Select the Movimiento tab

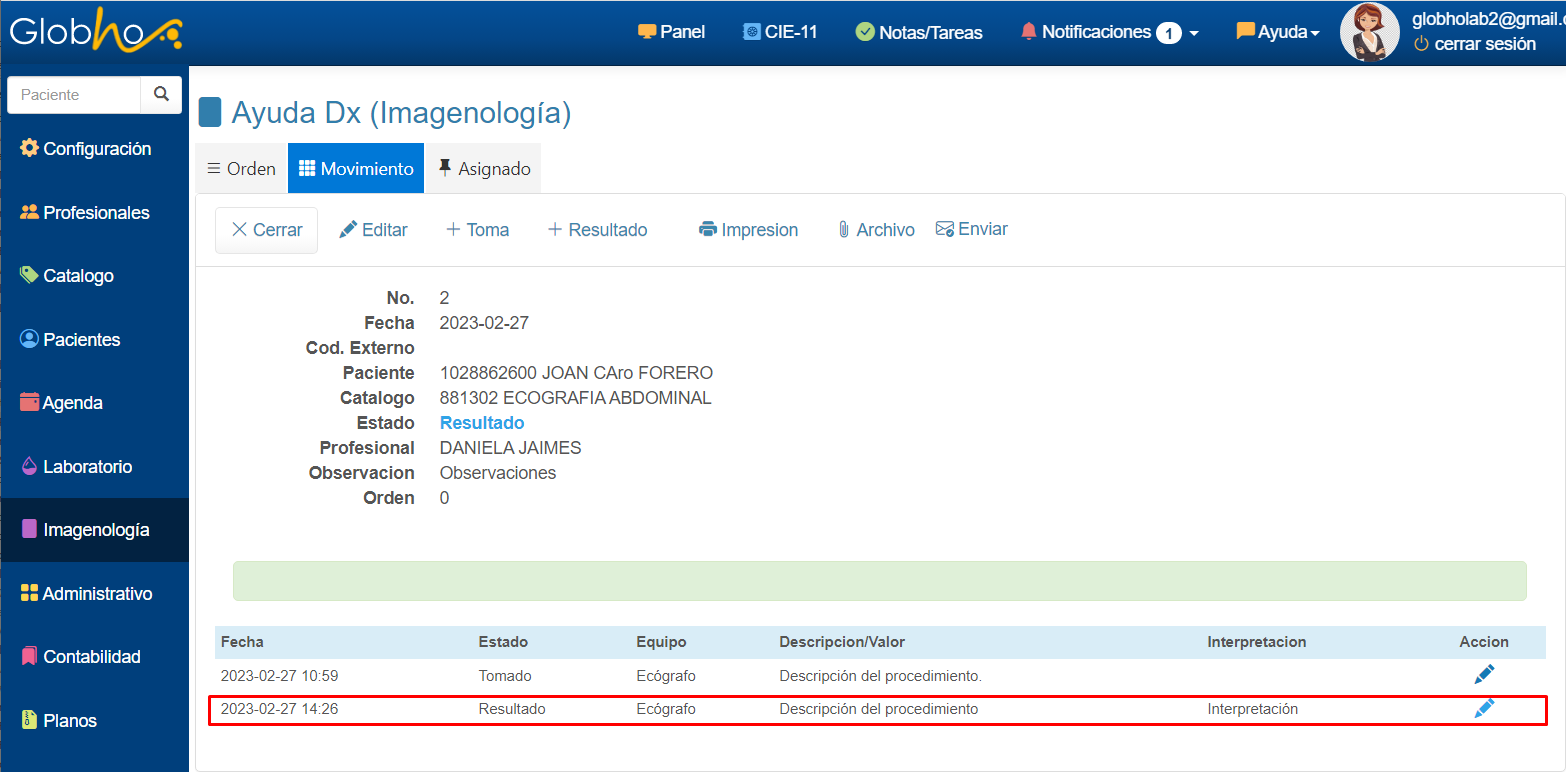356,169
